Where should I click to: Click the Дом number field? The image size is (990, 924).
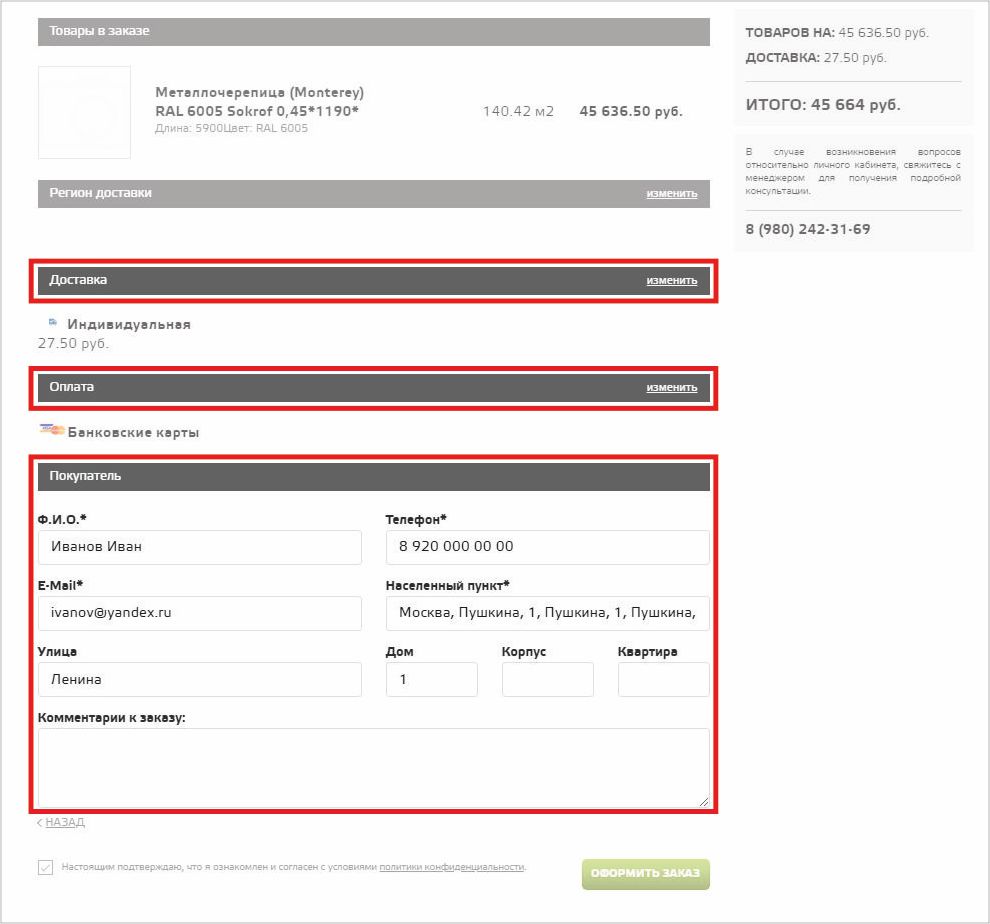coord(431,679)
